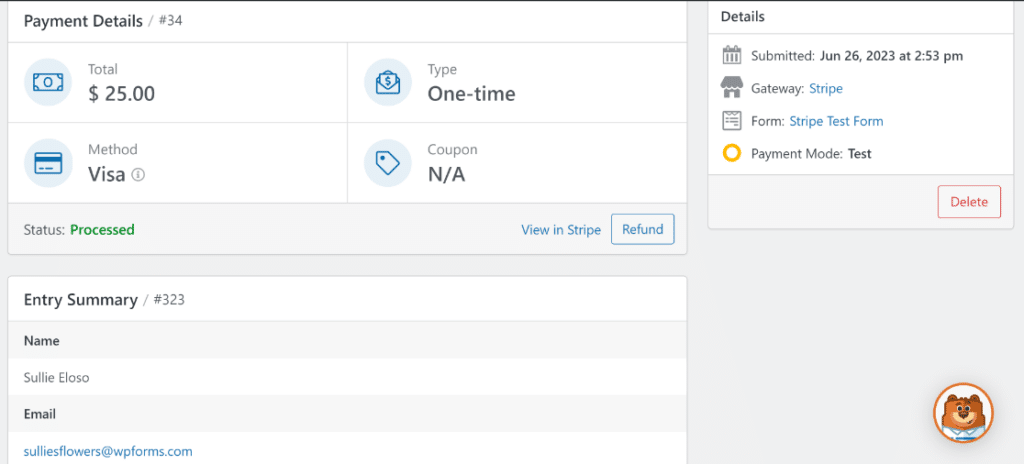Follow the Stripe gateway link
The image size is (1024, 464).
825,89
